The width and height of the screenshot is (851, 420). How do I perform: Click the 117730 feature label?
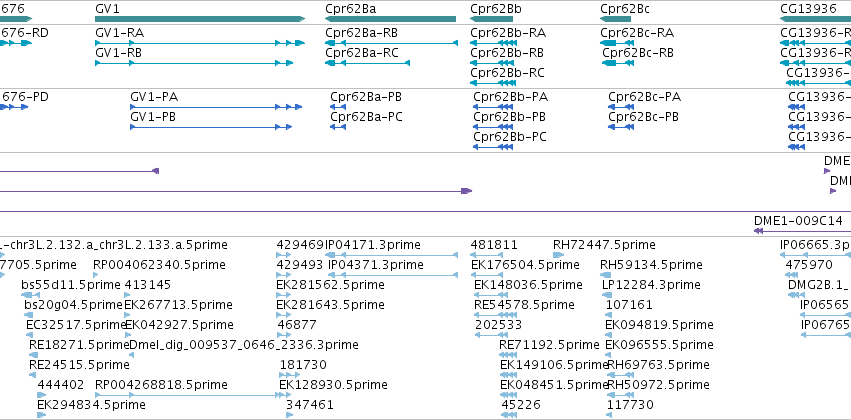coord(630,406)
